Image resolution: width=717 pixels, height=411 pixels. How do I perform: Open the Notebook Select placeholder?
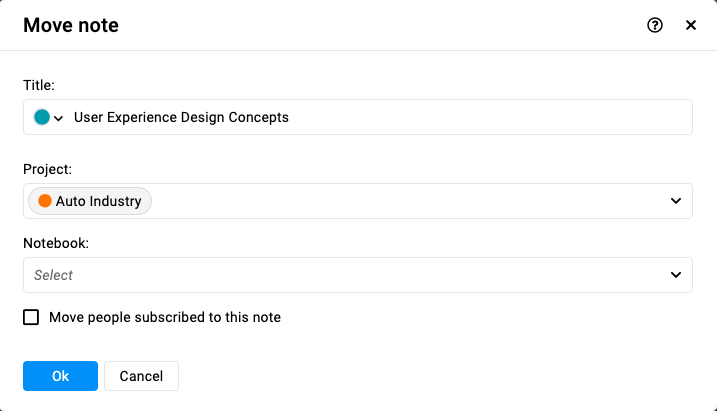(53, 275)
